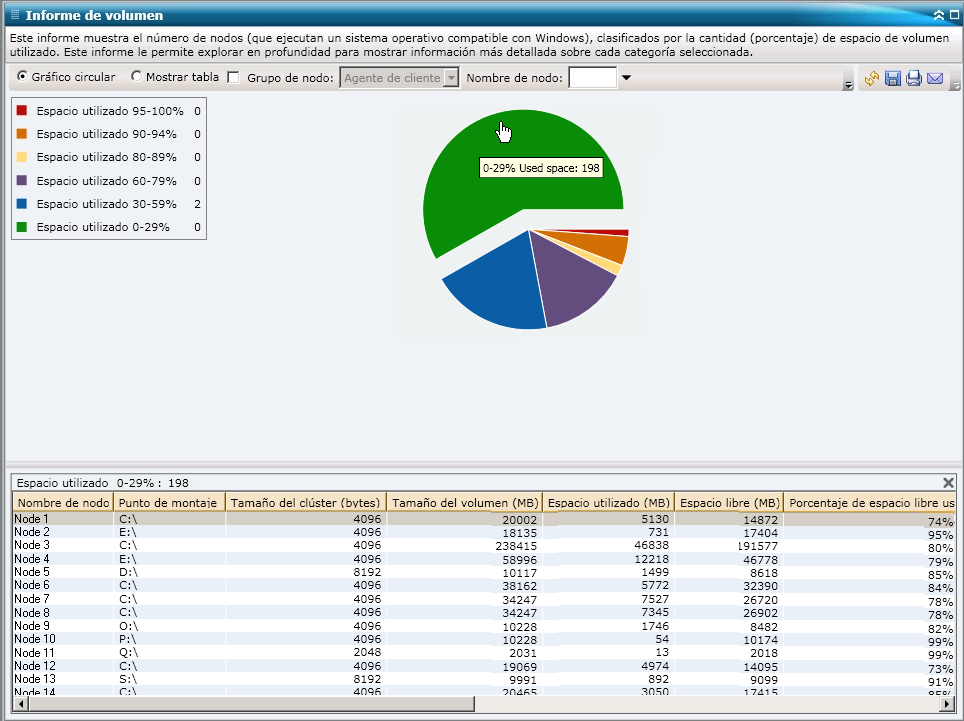Click the blue 30-59% legend swatch
Viewport: 964px width, 721px height.
point(22,204)
